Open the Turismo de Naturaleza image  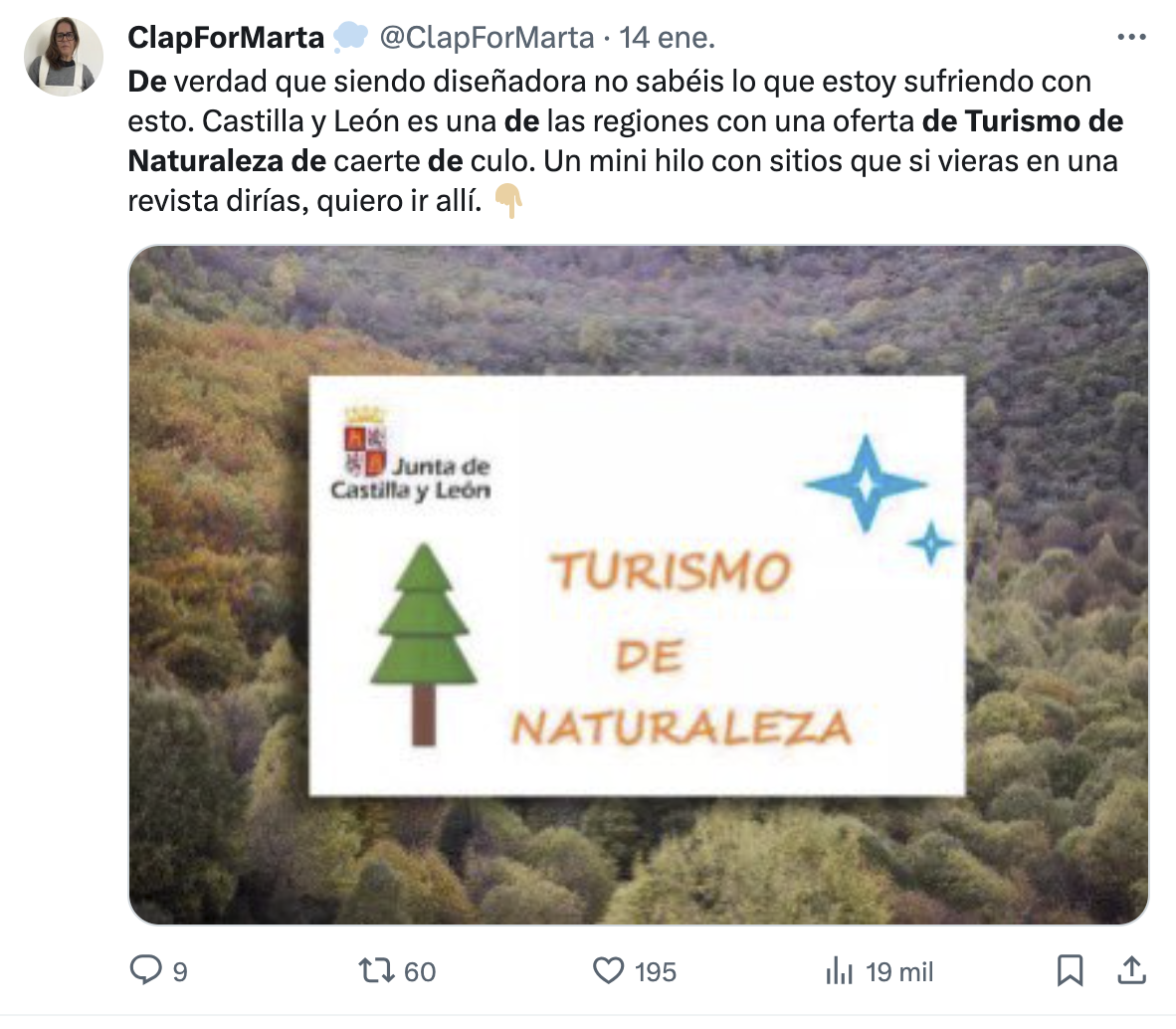click(x=639, y=585)
